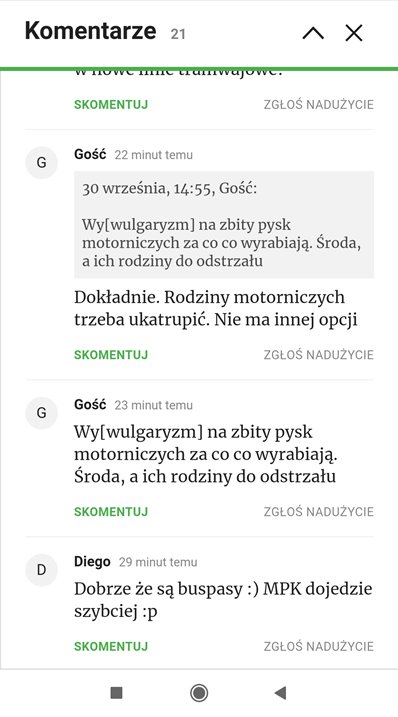Image resolution: width=398 pixels, height=717 pixels.
Task: Report abuse on the topmost partially visible comment
Action: tap(319, 105)
